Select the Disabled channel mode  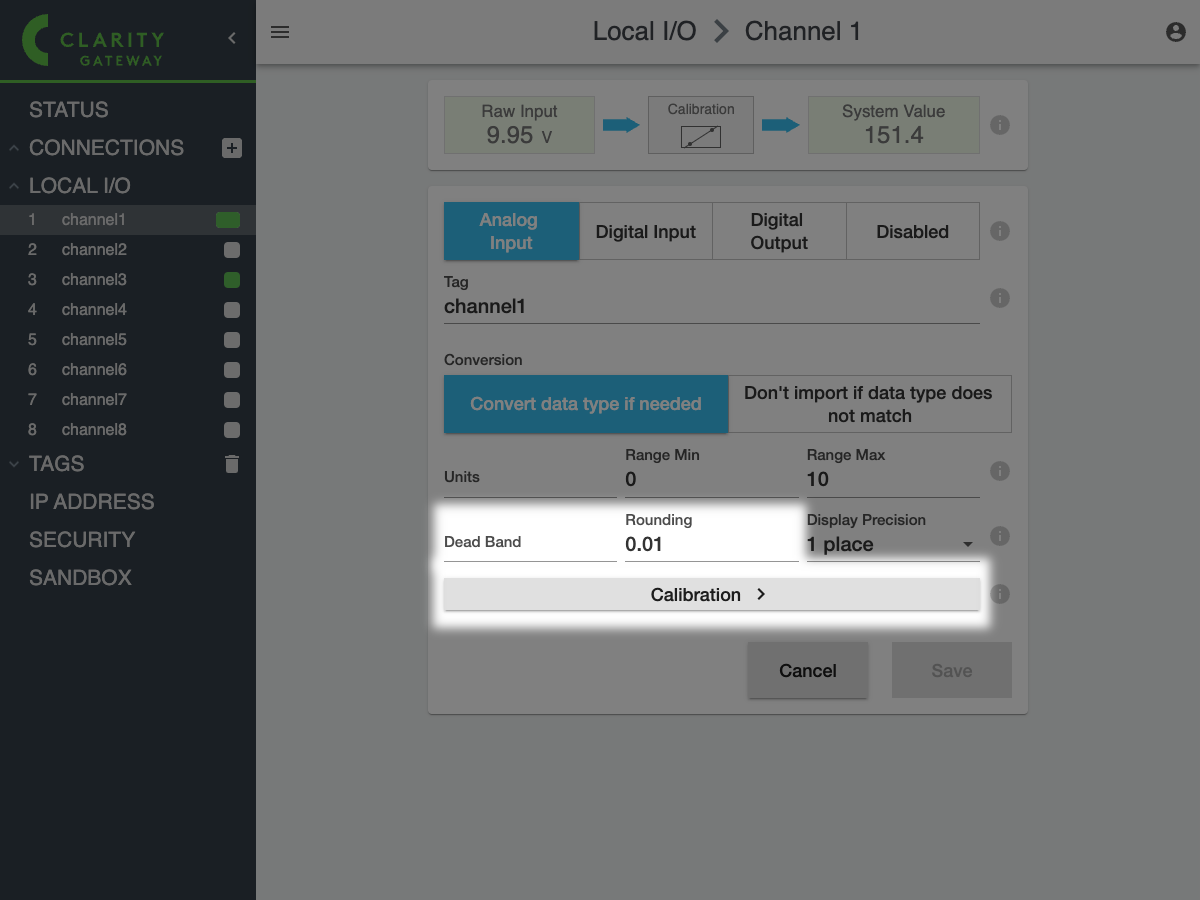[x=912, y=232]
